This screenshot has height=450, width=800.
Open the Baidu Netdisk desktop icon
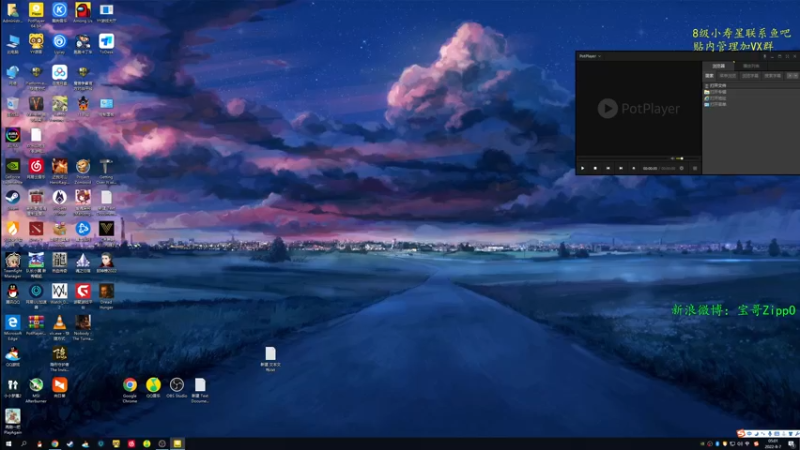(x=60, y=75)
